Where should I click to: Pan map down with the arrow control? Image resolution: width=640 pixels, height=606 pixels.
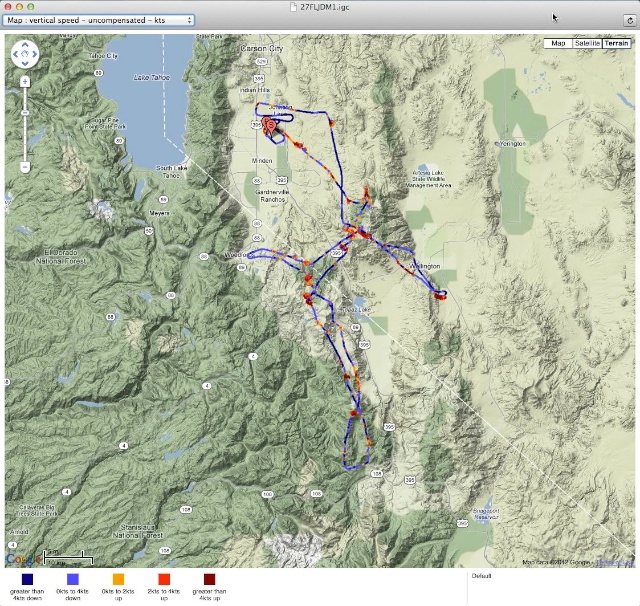click(x=25, y=62)
